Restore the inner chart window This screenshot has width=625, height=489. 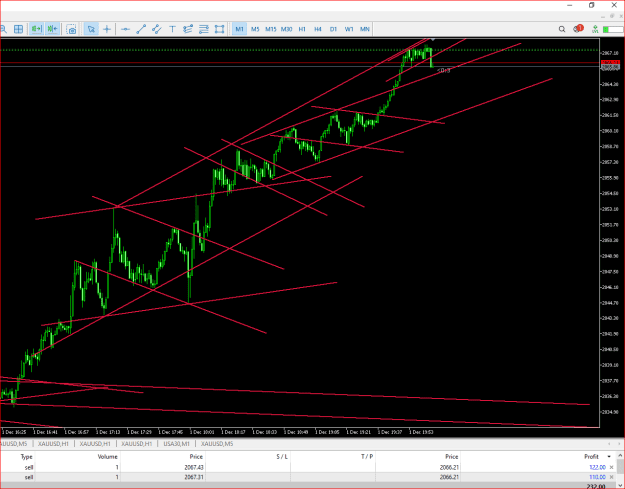point(612,16)
